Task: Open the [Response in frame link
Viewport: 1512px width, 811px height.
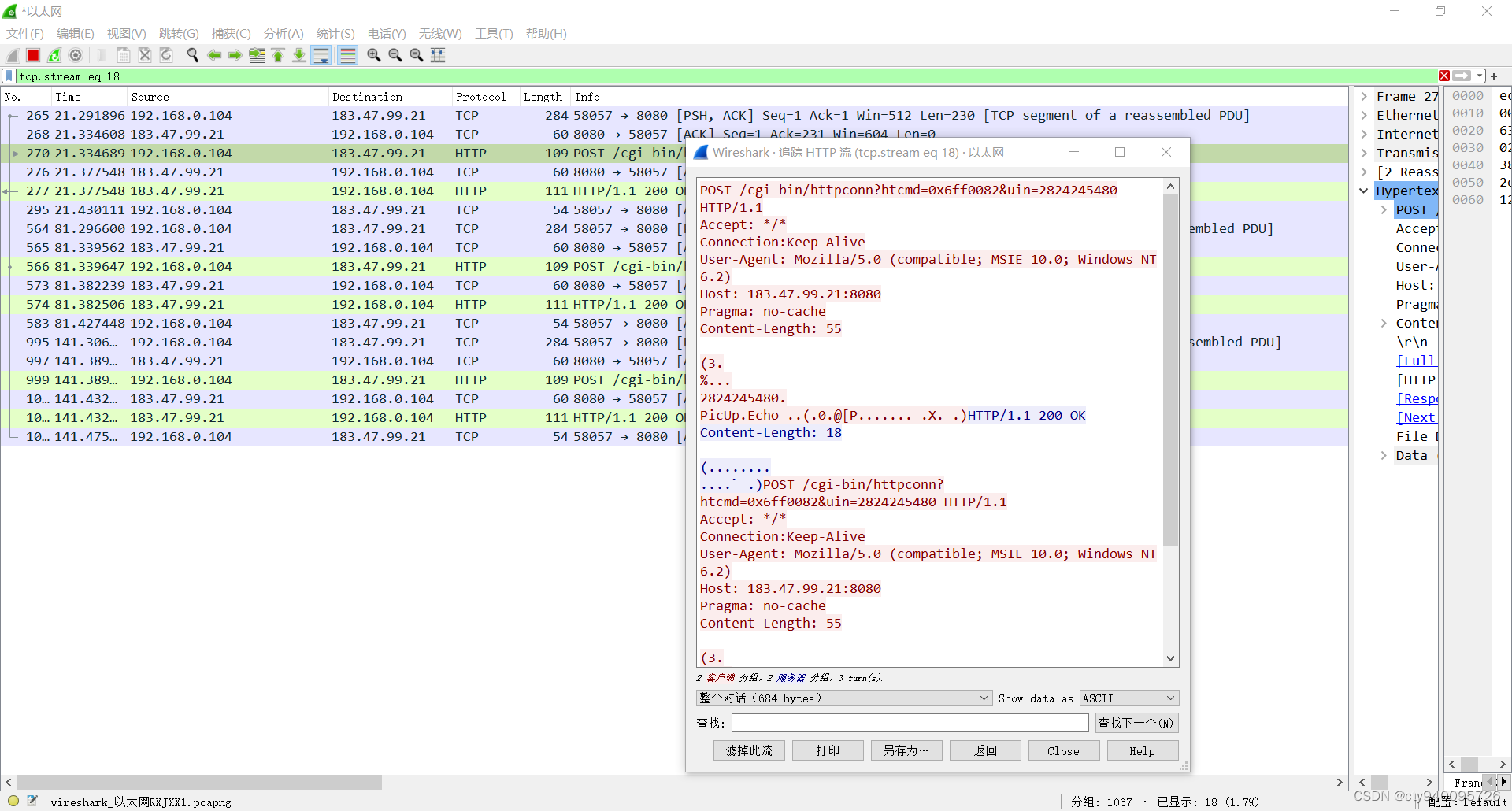Action: [x=1417, y=399]
